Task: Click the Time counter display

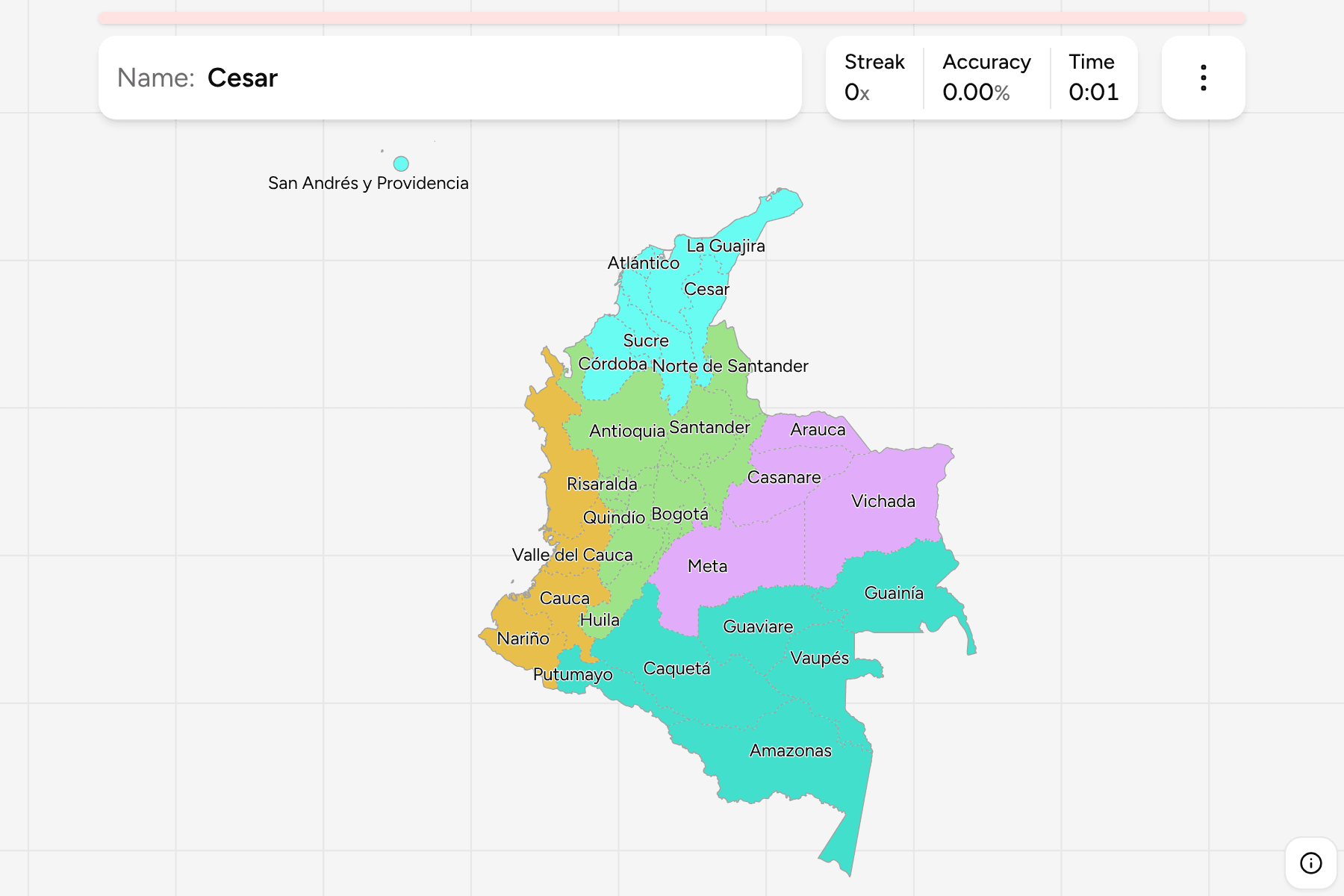Action: [x=1093, y=78]
